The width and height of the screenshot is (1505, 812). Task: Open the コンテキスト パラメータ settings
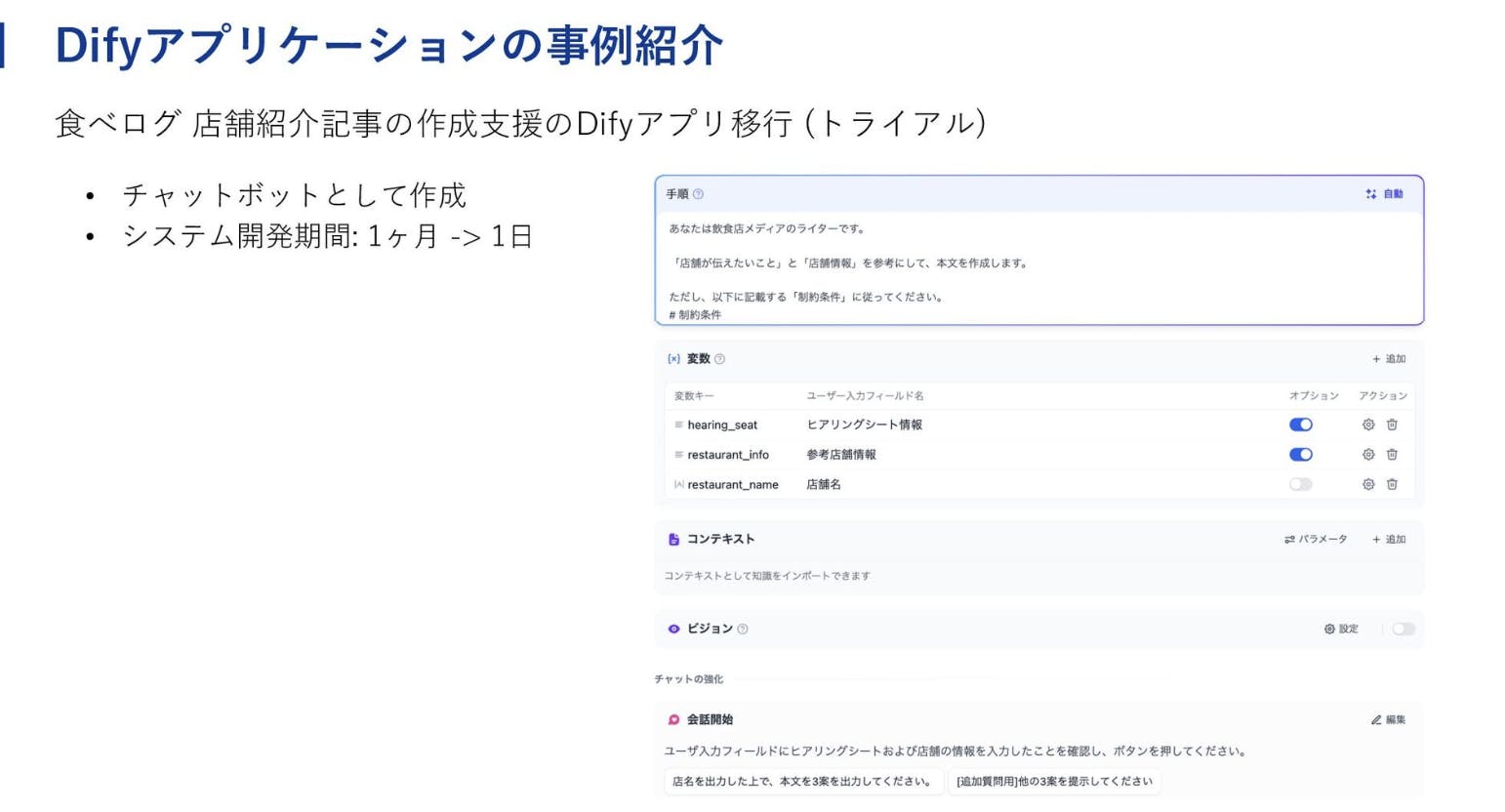pos(1316,540)
